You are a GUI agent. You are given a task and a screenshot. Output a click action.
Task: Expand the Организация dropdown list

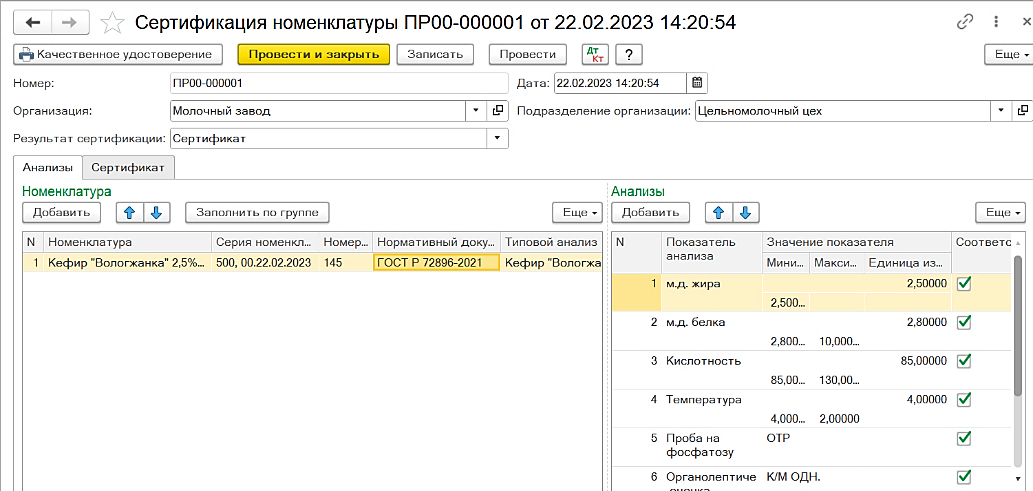[x=476, y=111]
